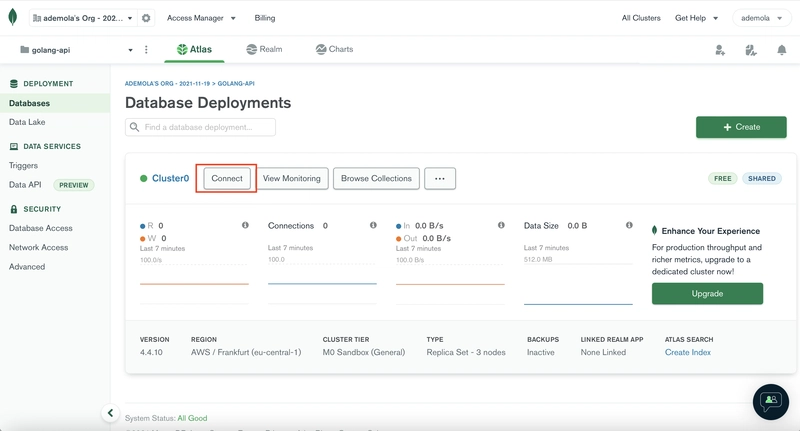The width and height of the screenshot is (800, 431).
Task: Open the notifications bell
Action: [782, 50]
